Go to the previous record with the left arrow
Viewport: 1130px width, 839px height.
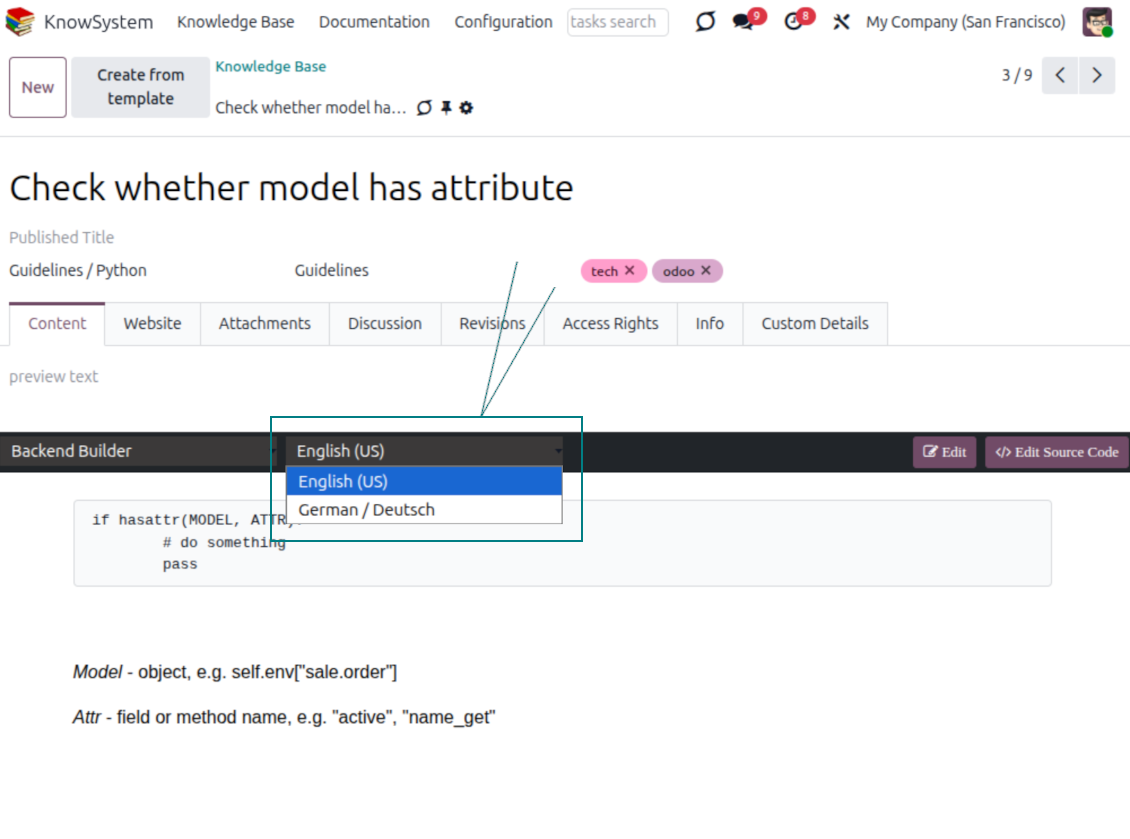click(1060, 75)
